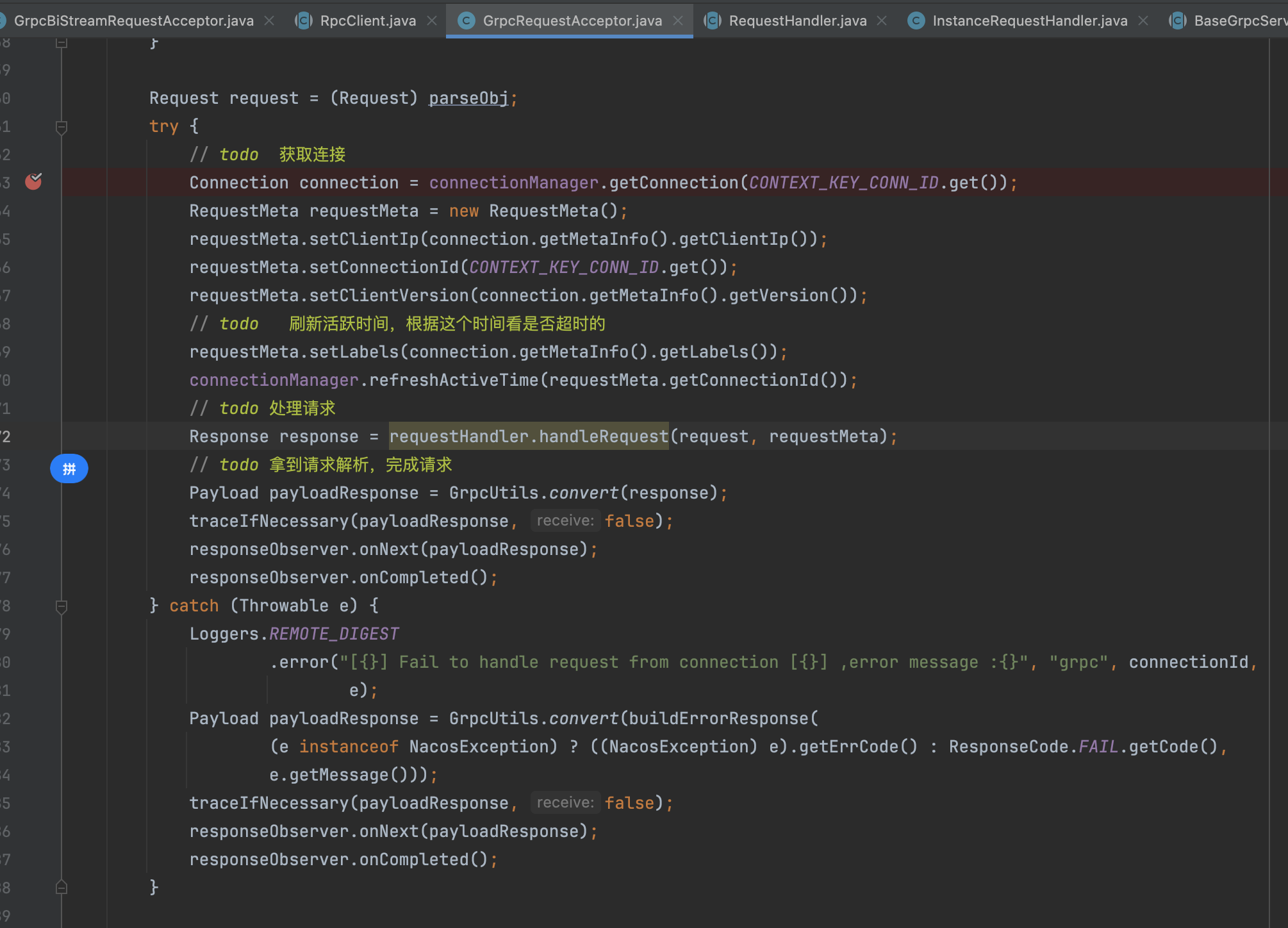Open the BaseGrpcServer tab at the right edge
This screenshot has height=928, width=1288.
click(x=1240, y=21)
